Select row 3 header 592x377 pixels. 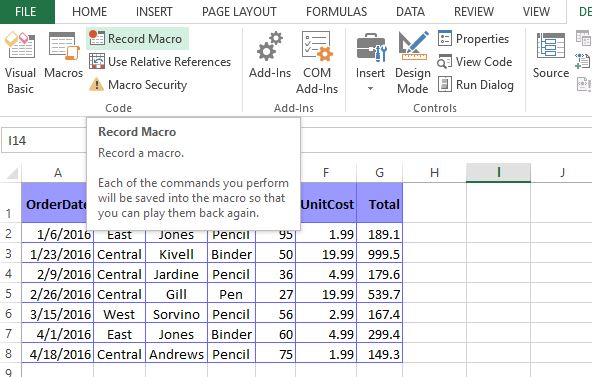[11, 254]
